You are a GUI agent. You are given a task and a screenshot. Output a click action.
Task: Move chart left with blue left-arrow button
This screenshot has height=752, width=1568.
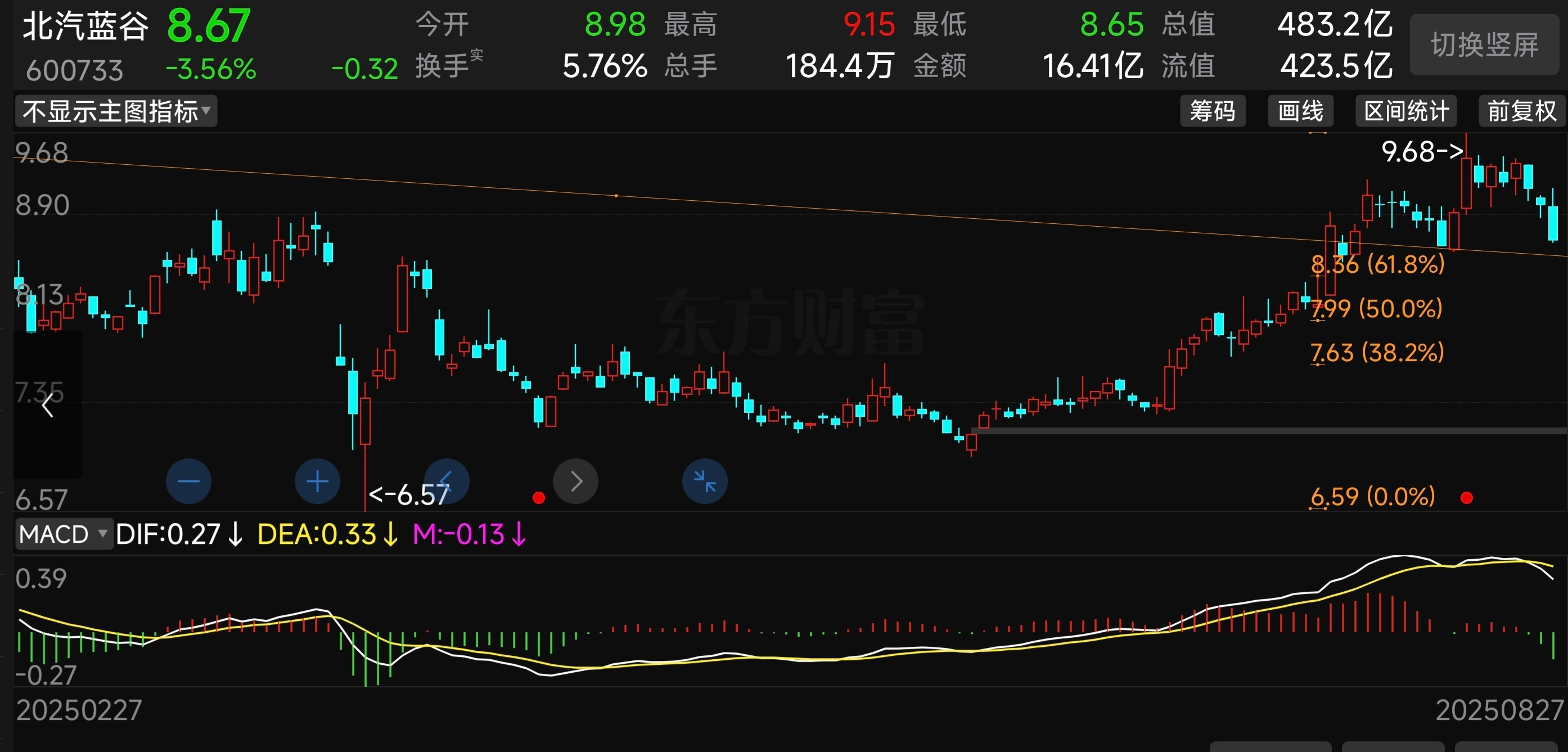[x=446, y=481]
